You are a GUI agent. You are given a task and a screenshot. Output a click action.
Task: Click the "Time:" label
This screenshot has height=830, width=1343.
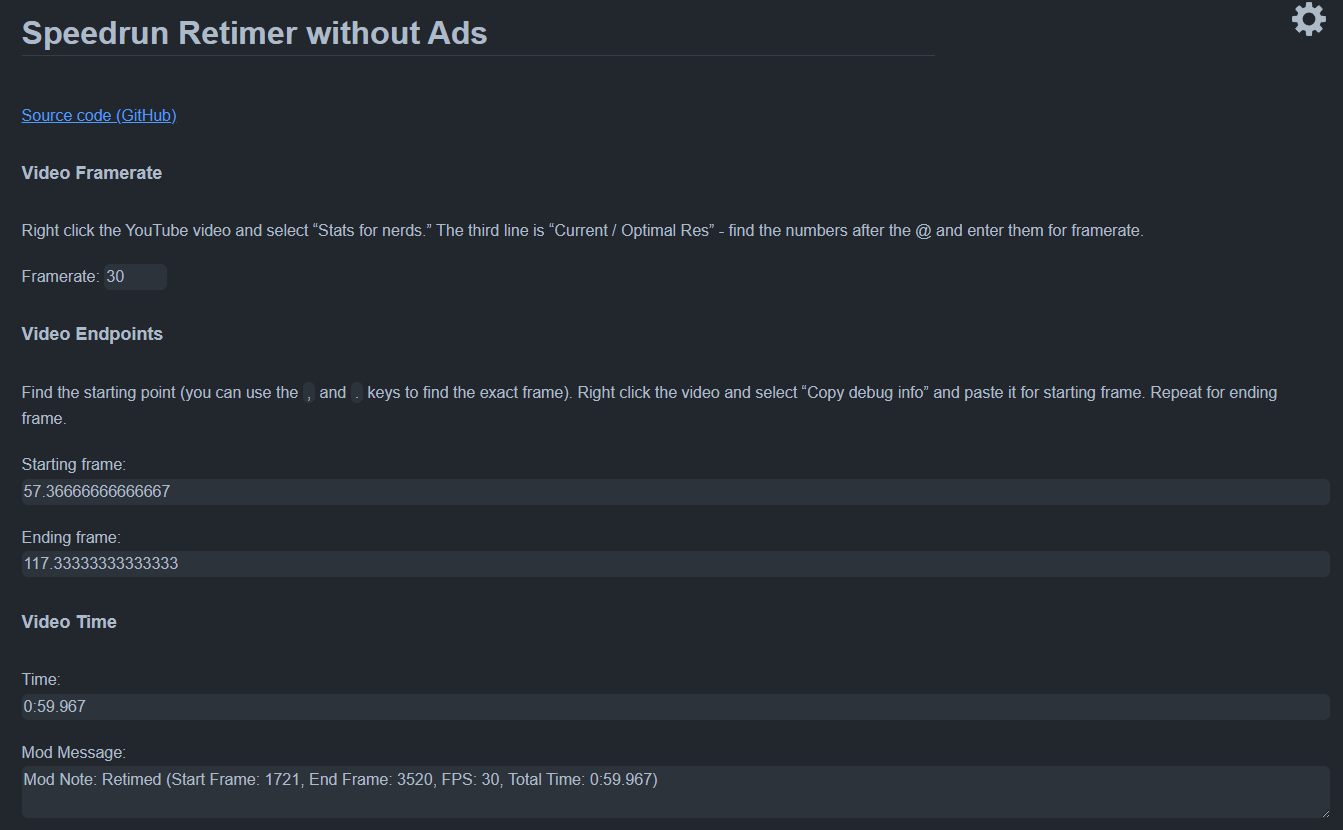41,680
